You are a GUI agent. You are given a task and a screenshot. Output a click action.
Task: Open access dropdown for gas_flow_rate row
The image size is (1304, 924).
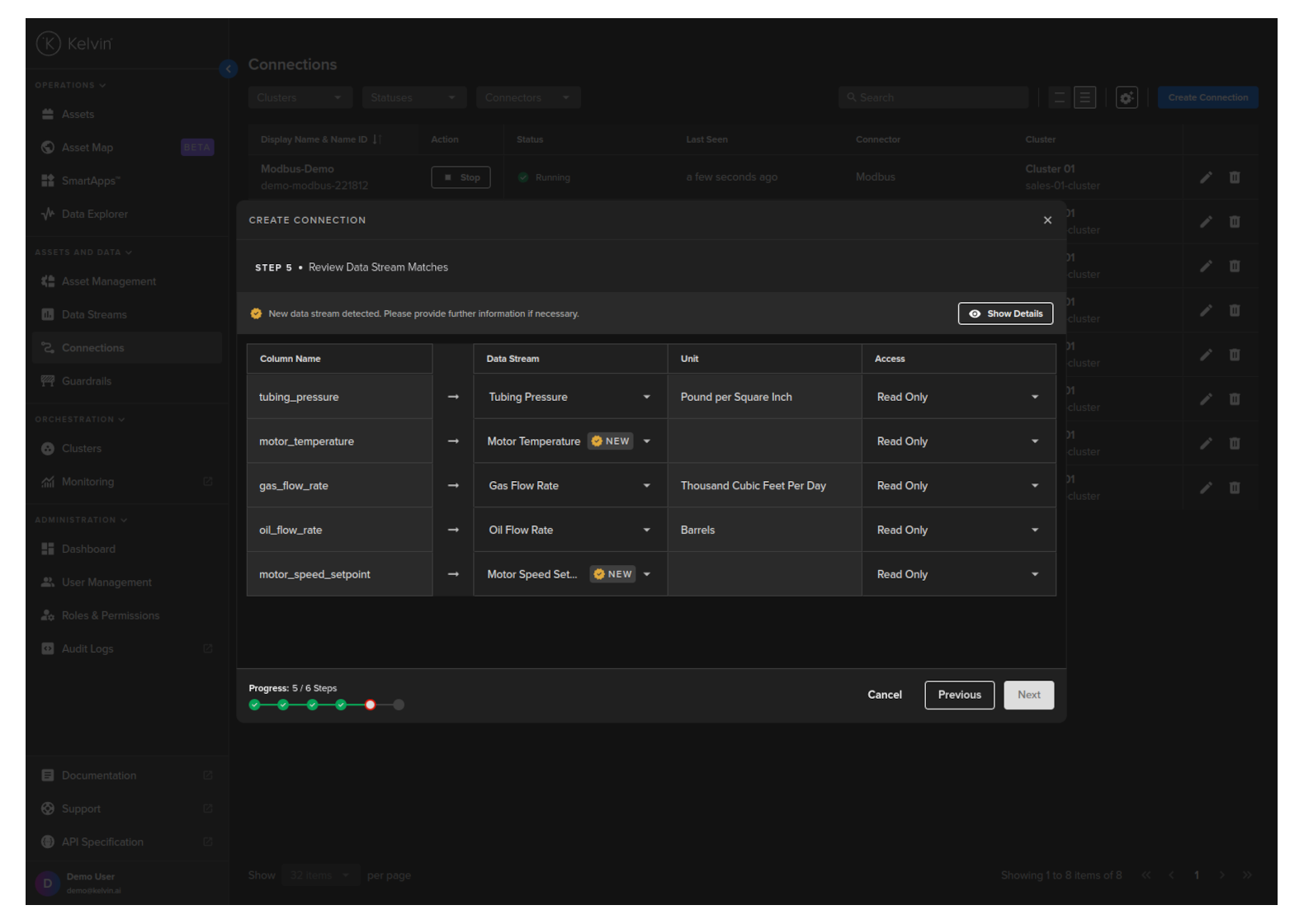click(1034, 486)
